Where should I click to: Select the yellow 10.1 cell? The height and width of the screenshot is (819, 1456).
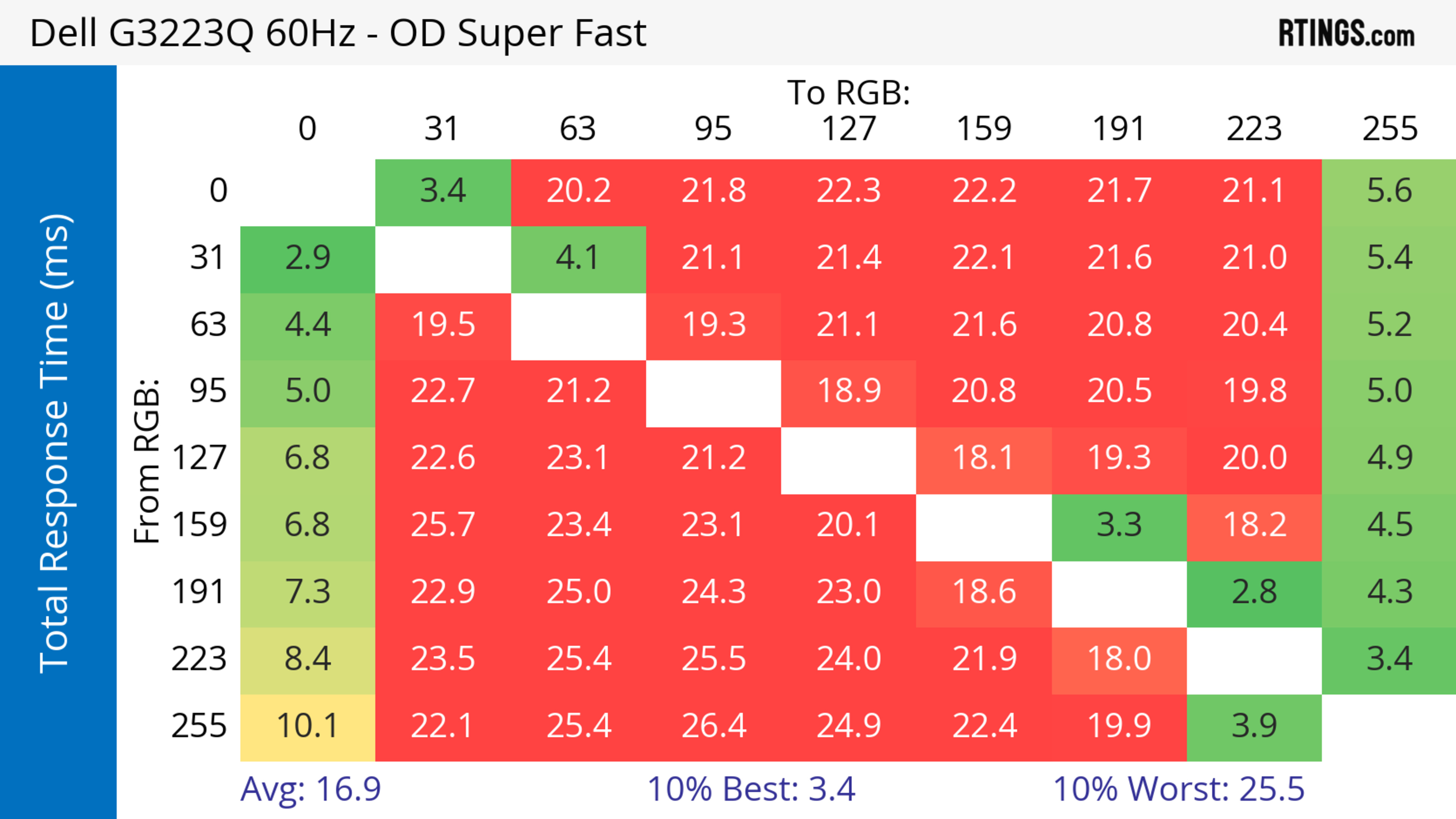308,727
